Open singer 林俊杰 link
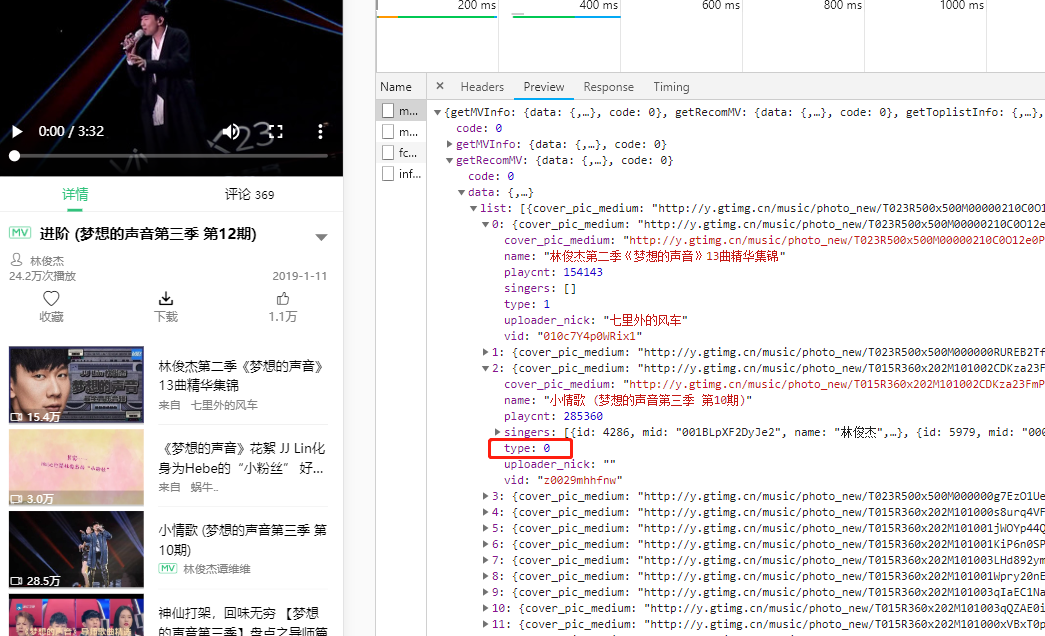Viewport: 1045px width, 636px height. click(47, 261)
